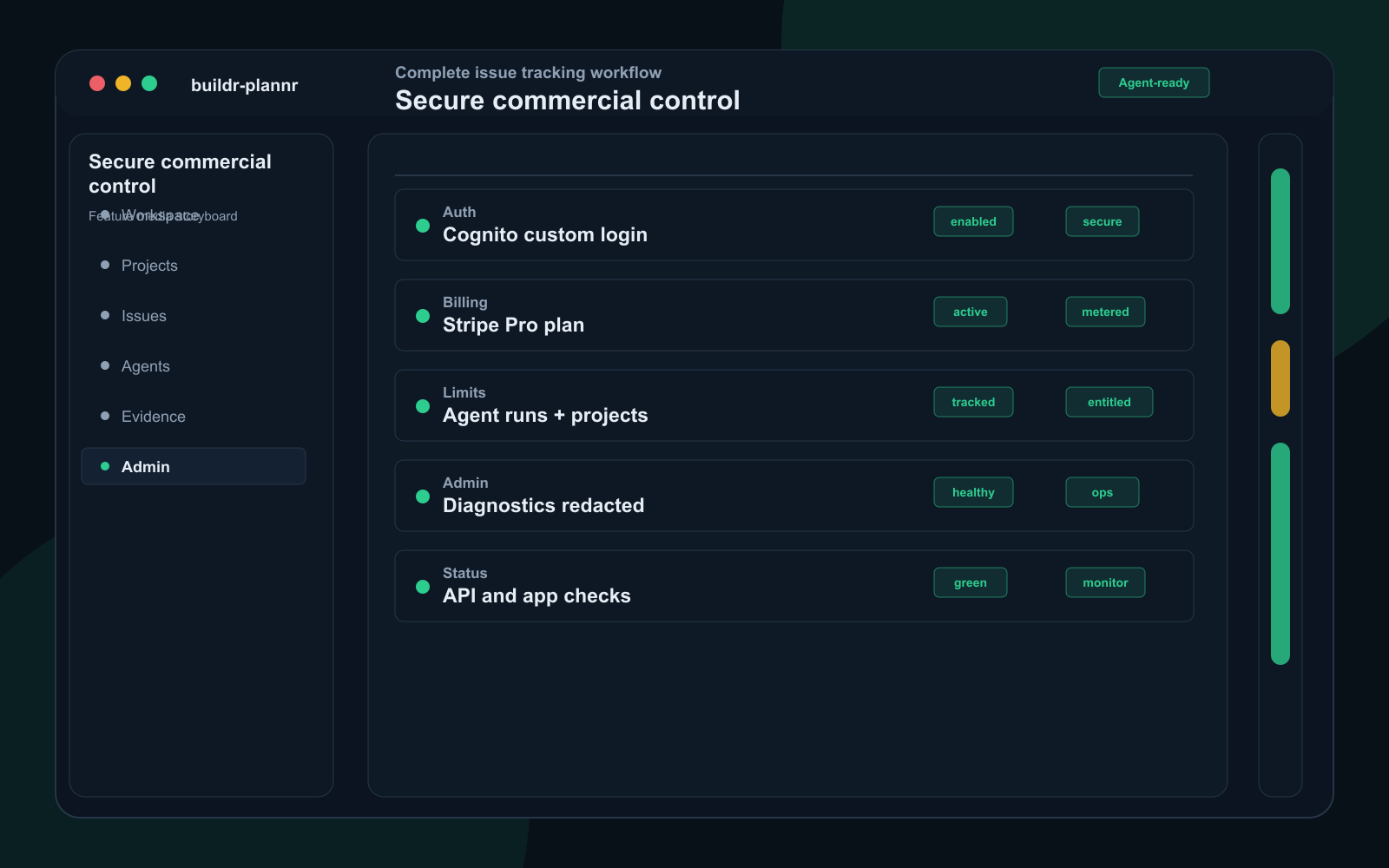The height and width of the screenshot is (868, 1389).
Task: Click the Cognito custom login status dot
Action: tap(423, 226)
